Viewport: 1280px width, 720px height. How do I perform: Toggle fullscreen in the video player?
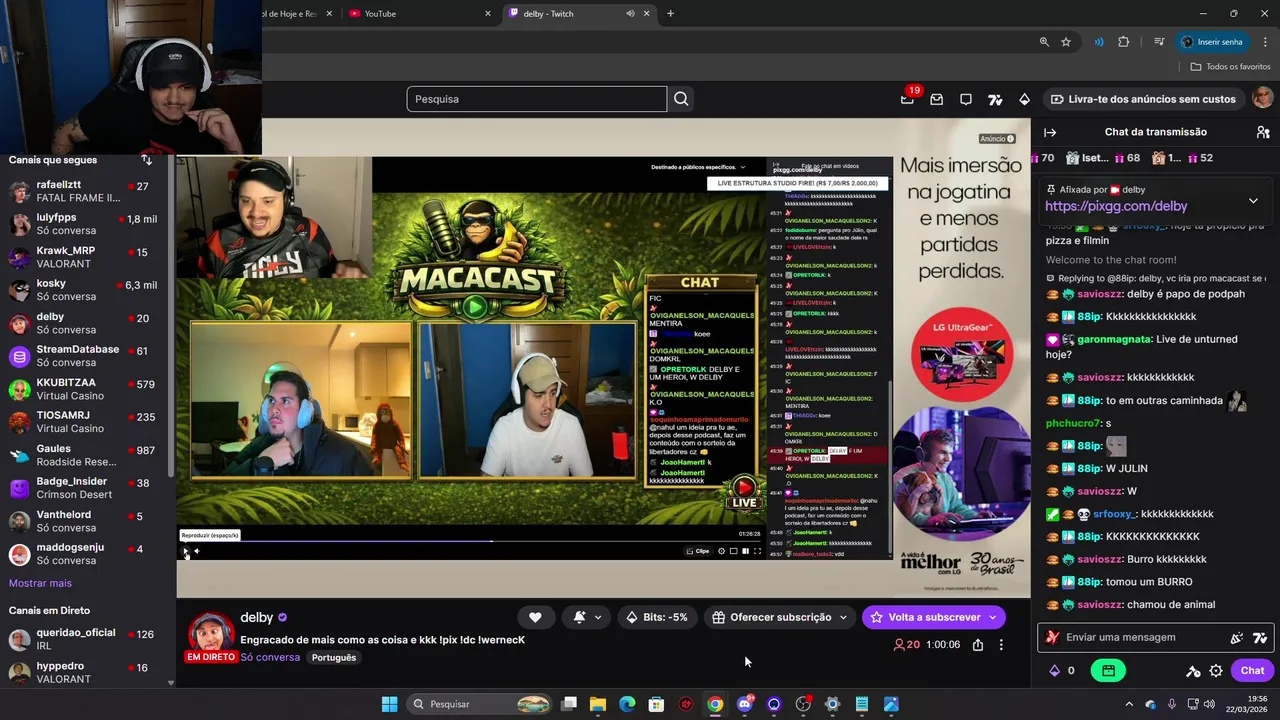pos(757,551)
